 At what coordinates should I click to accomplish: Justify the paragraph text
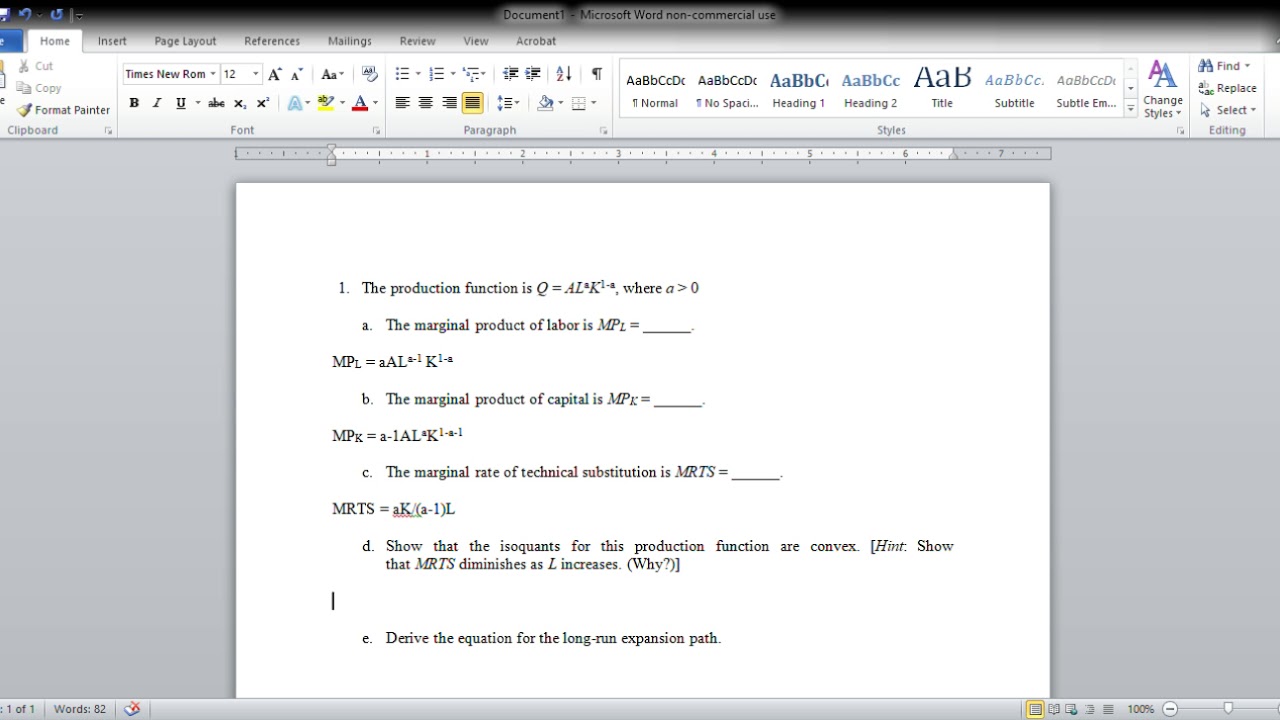(x=473, y=103)
